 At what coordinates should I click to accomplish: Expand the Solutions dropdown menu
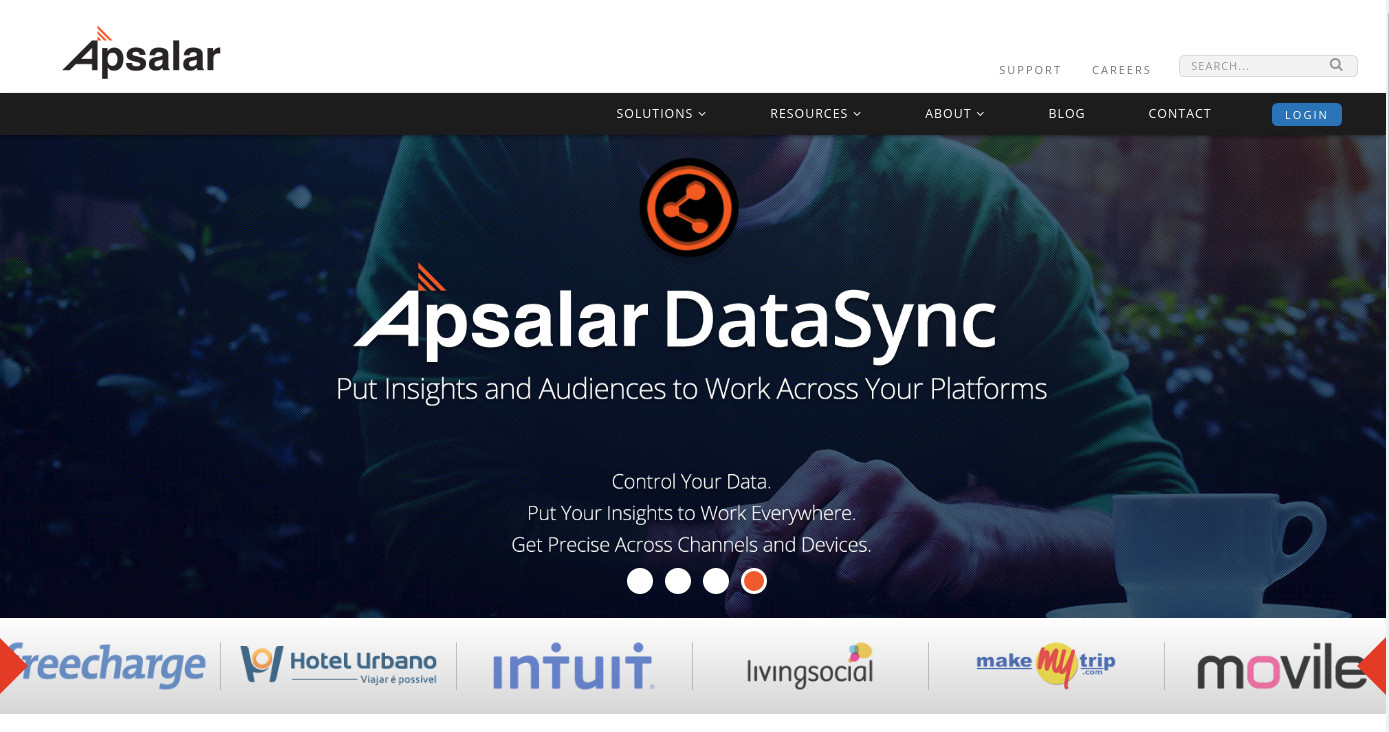[x=661, y=114]
